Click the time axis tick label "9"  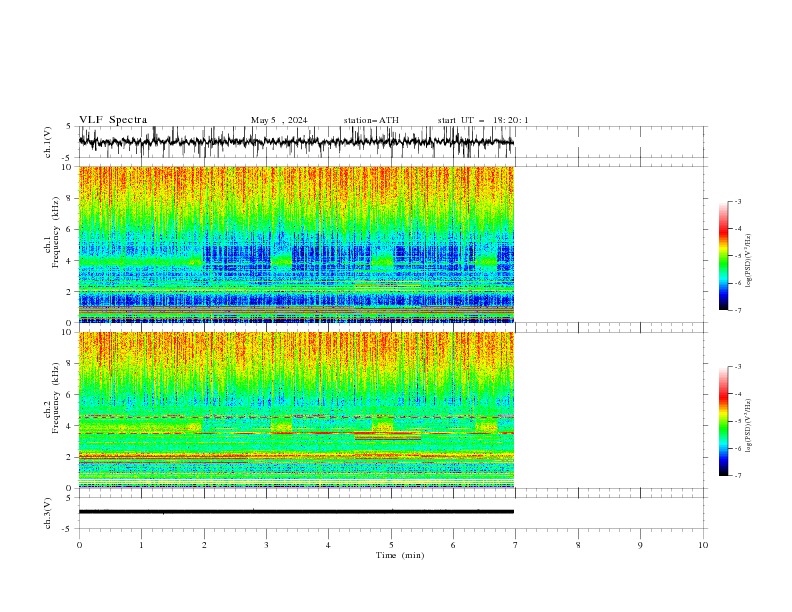[x=640, y=545]
